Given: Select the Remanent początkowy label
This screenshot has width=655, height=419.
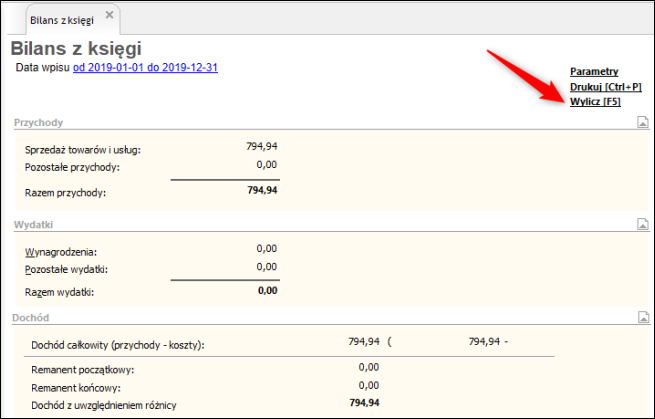Looking at the screenshot, I should (x=83, y=370).
